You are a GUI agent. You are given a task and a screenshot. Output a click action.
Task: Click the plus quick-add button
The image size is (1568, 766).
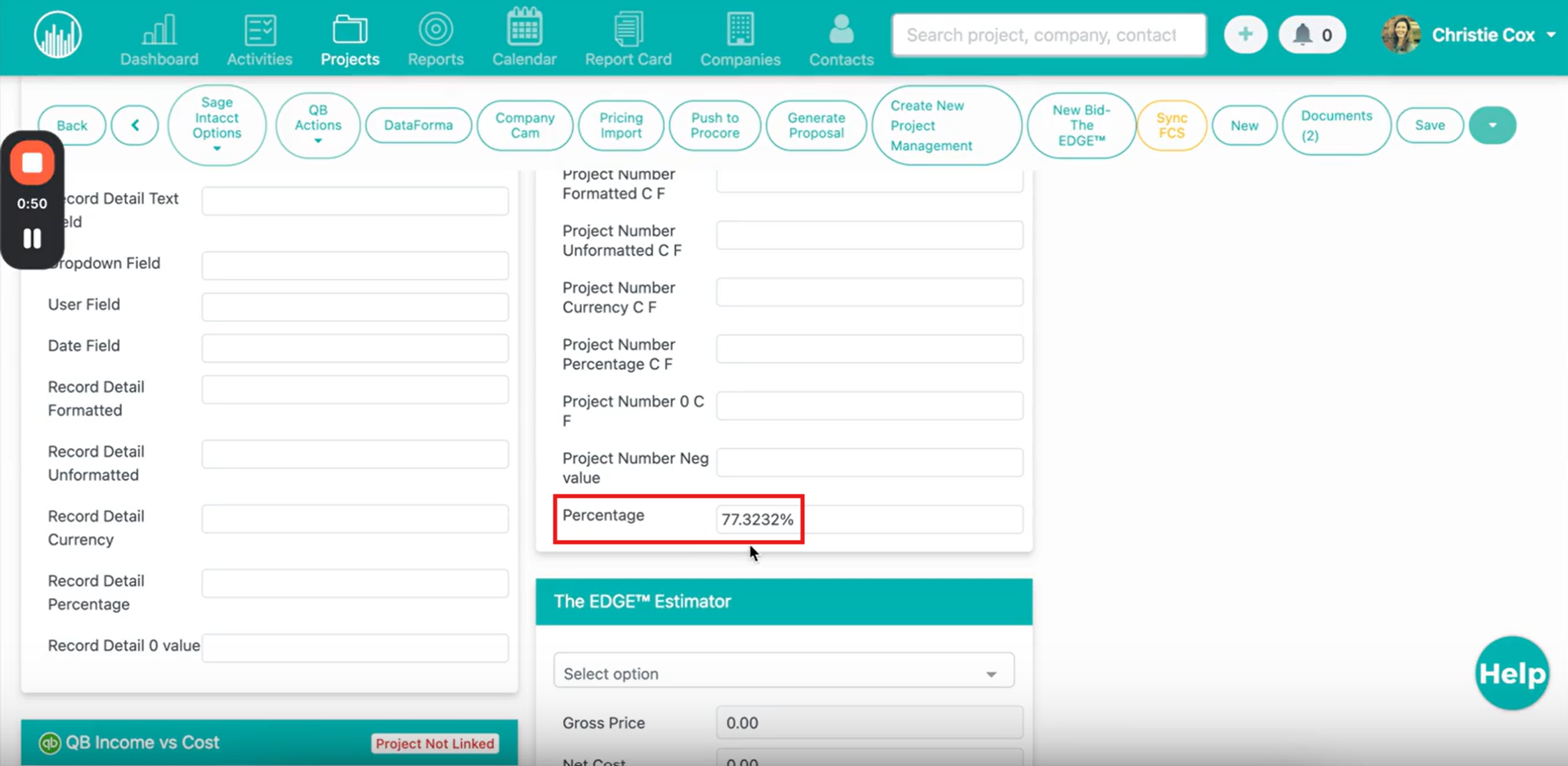coord(1244,35)
